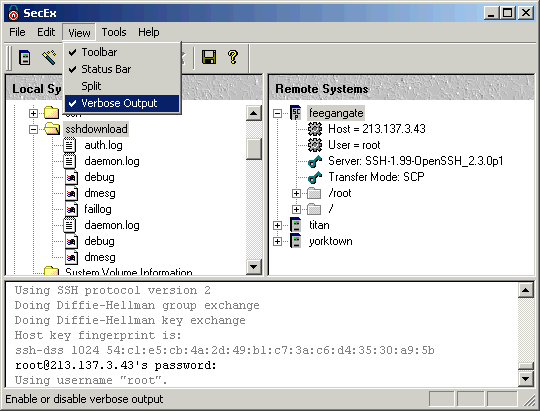Close the open View menu
The height and width of the screenshot is (411, 540).
[x=79, y=32]
